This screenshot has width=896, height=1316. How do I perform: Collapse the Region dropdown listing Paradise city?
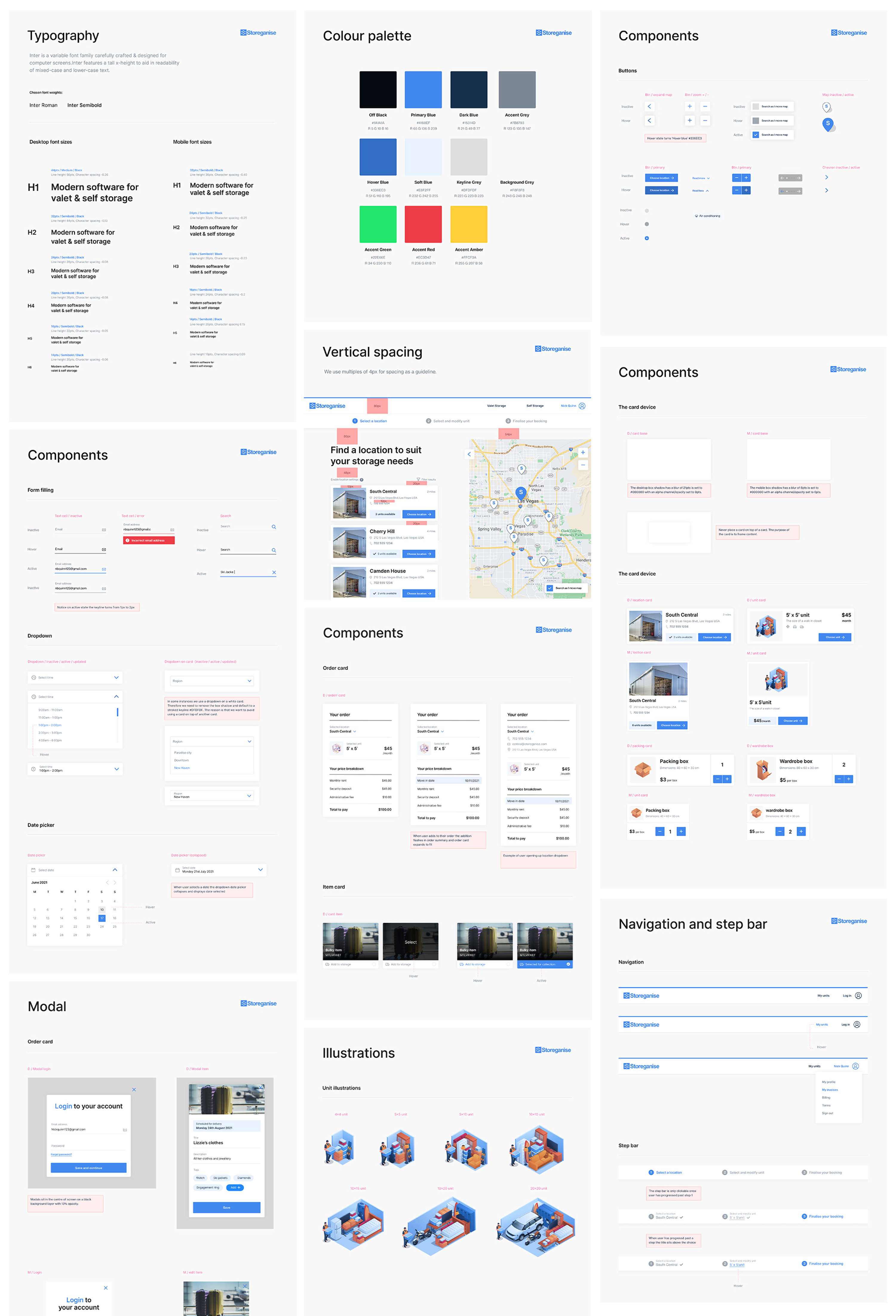coord(212,741)
